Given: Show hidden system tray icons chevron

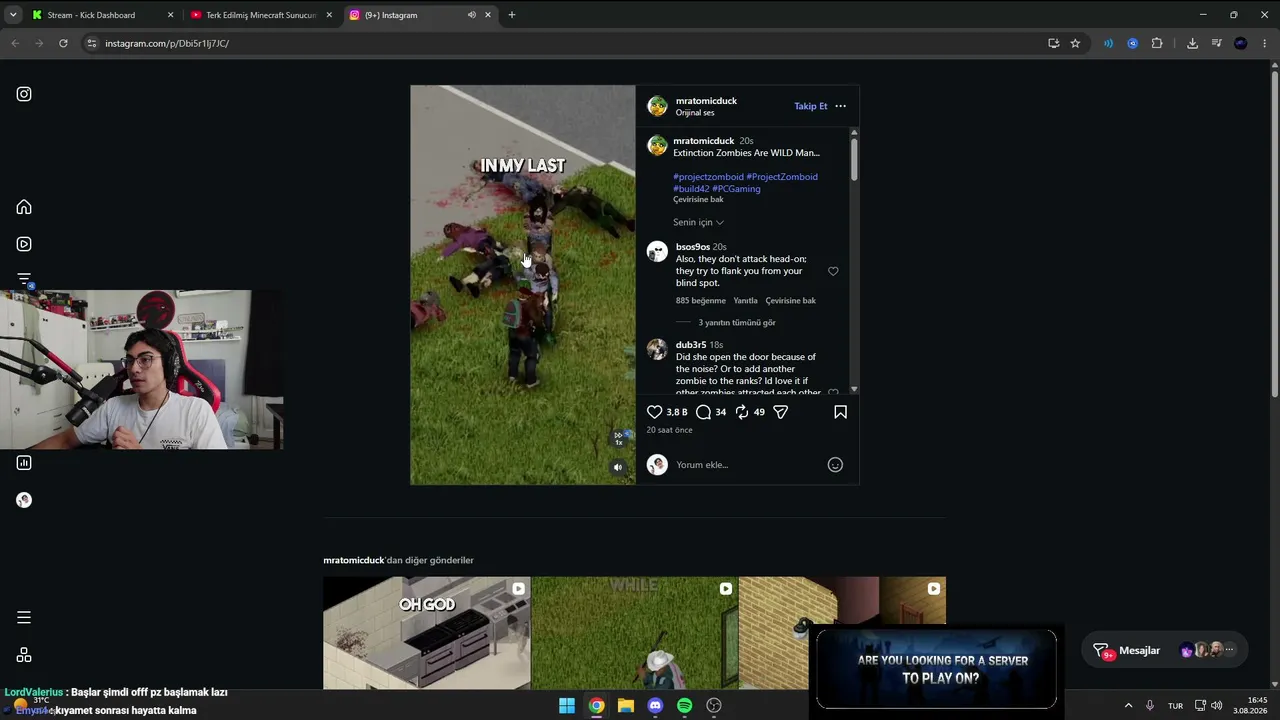Looking at the screenshot, I should (x=1128, y=706).
